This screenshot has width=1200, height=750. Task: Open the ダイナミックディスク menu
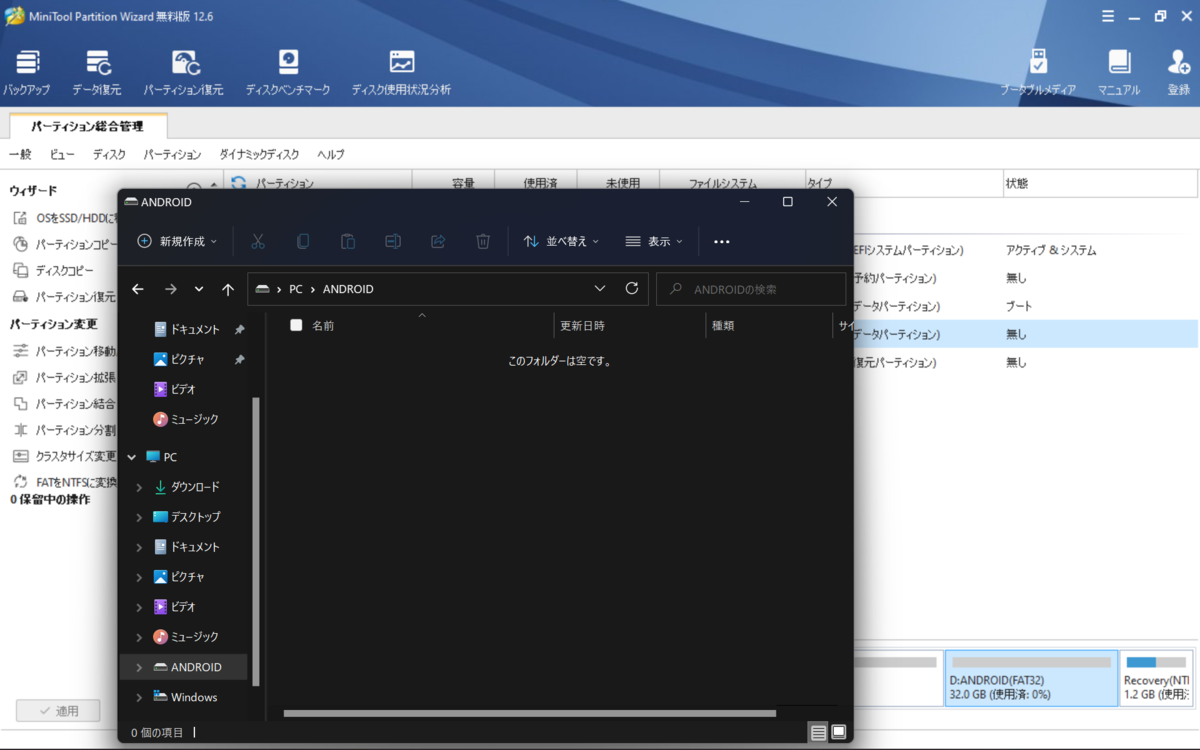pyautogui.click(x=259, y=154)
